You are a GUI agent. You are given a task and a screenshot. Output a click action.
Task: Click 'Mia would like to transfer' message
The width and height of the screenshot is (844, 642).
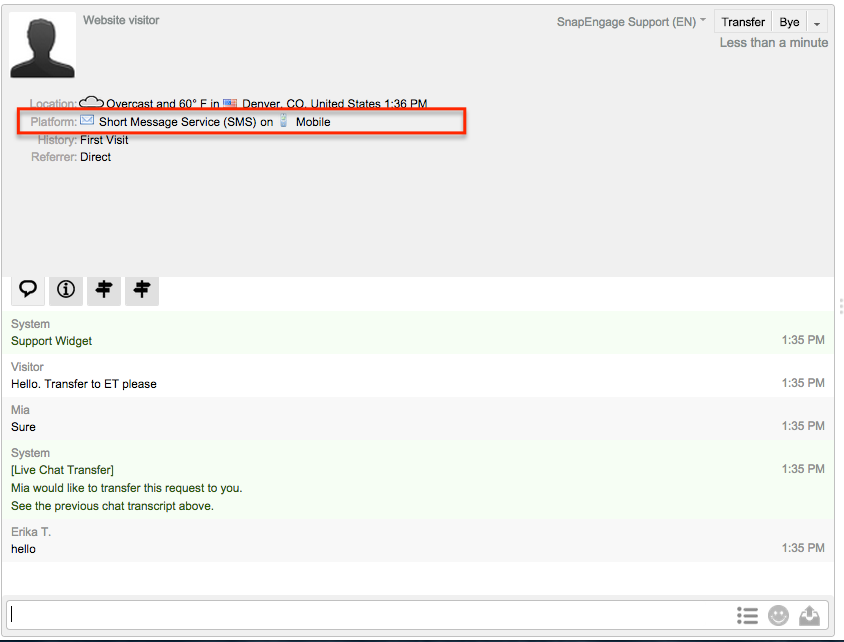click(126, 488)
